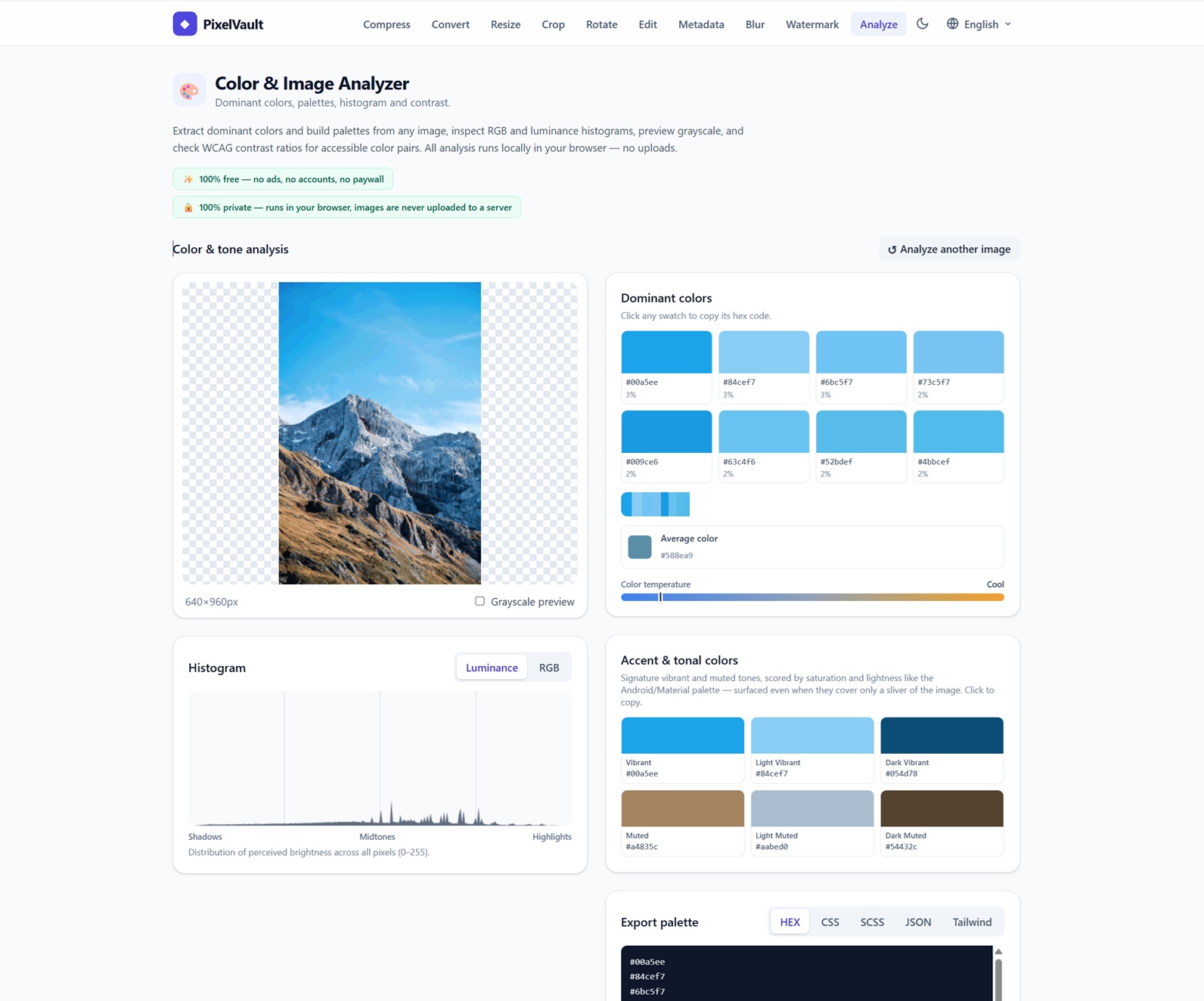Image resolution: width=1204 pixels, height=1001 pixels.
Task: Click the color palette analyzer icon
Action: (189, 91)
